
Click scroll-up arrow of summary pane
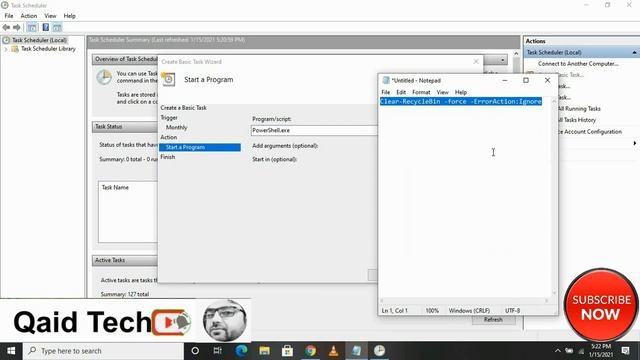coord(516,53)
